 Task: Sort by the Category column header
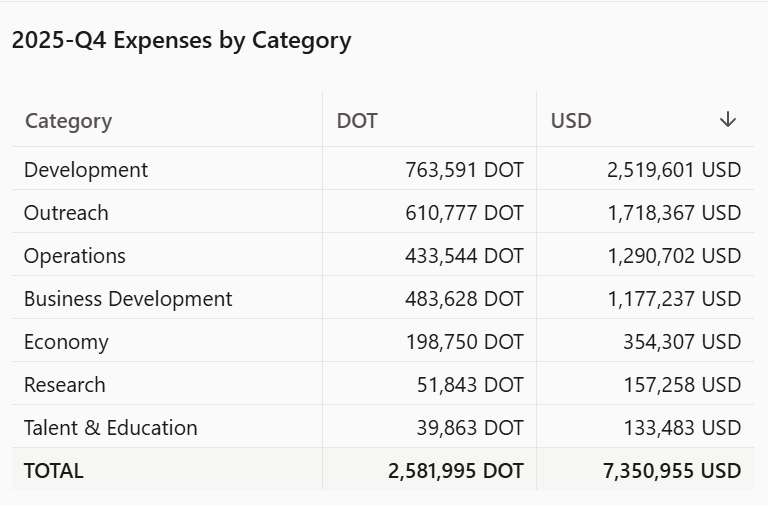point(68,121)
